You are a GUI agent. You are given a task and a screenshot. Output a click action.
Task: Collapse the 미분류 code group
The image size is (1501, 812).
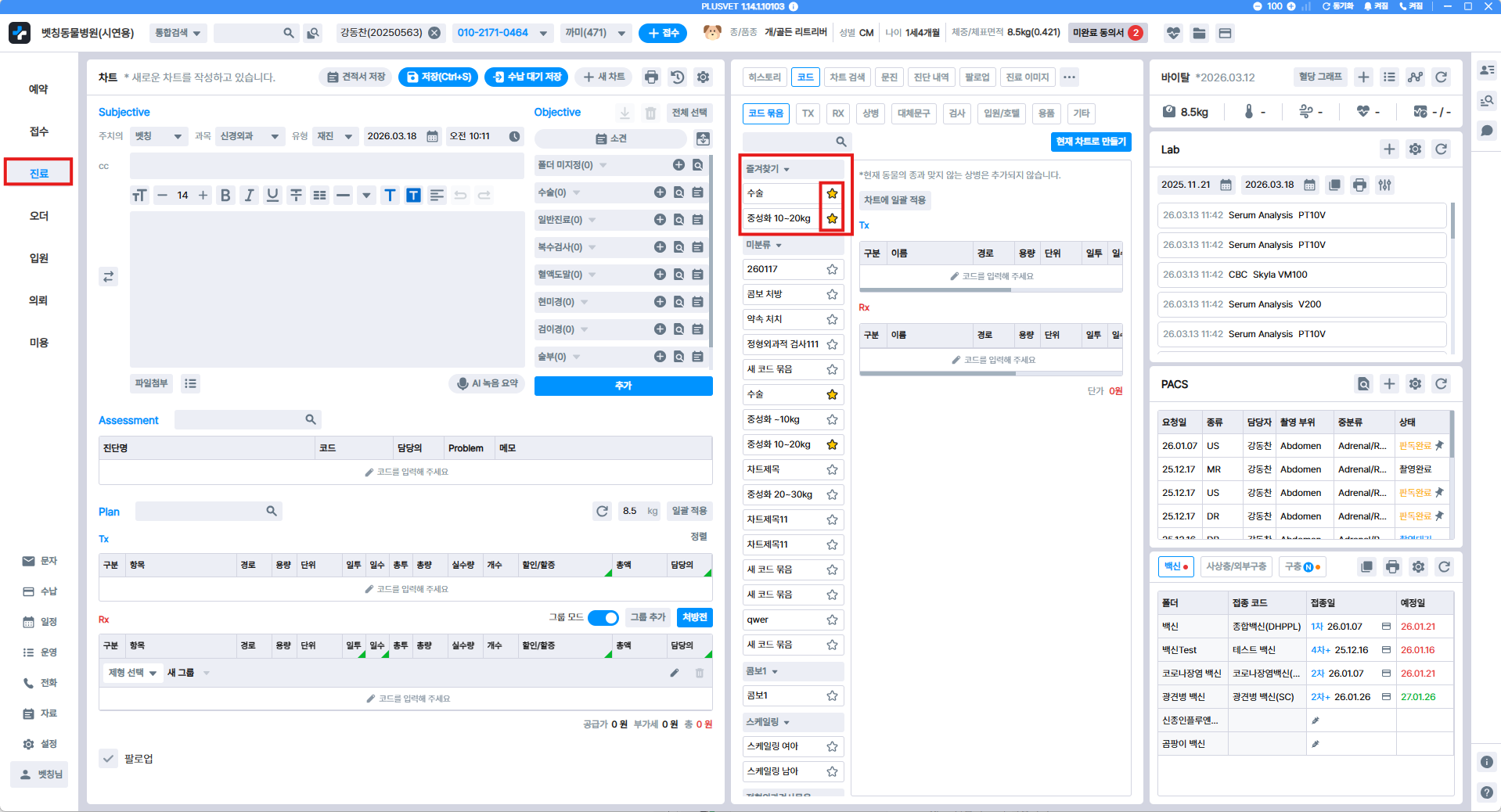[765, 245]
